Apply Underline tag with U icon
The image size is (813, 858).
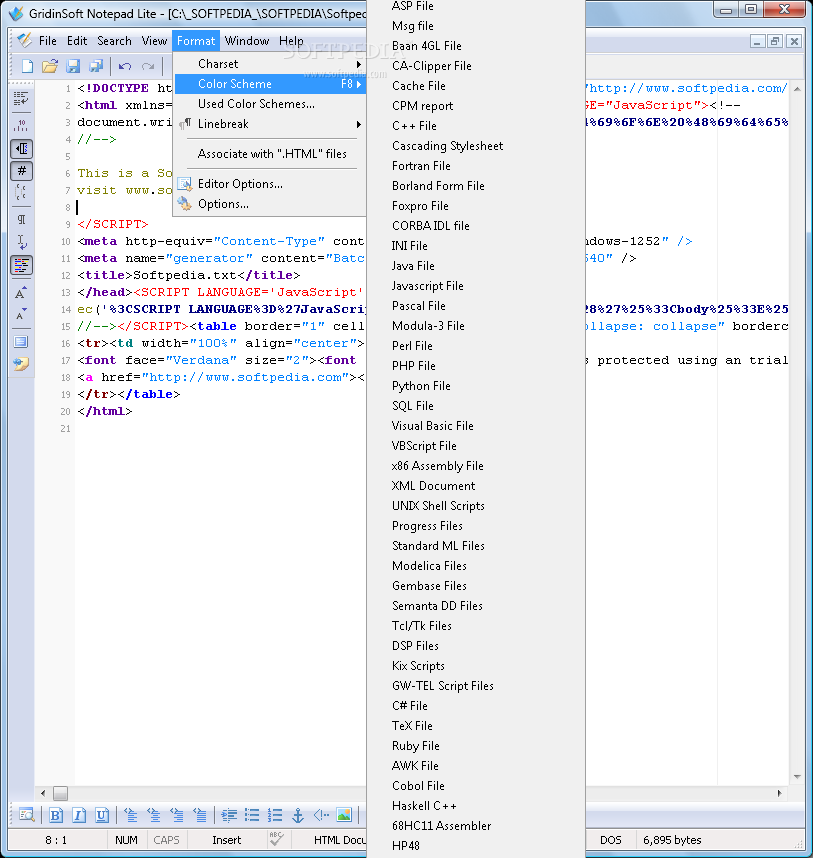click(102, 815)
